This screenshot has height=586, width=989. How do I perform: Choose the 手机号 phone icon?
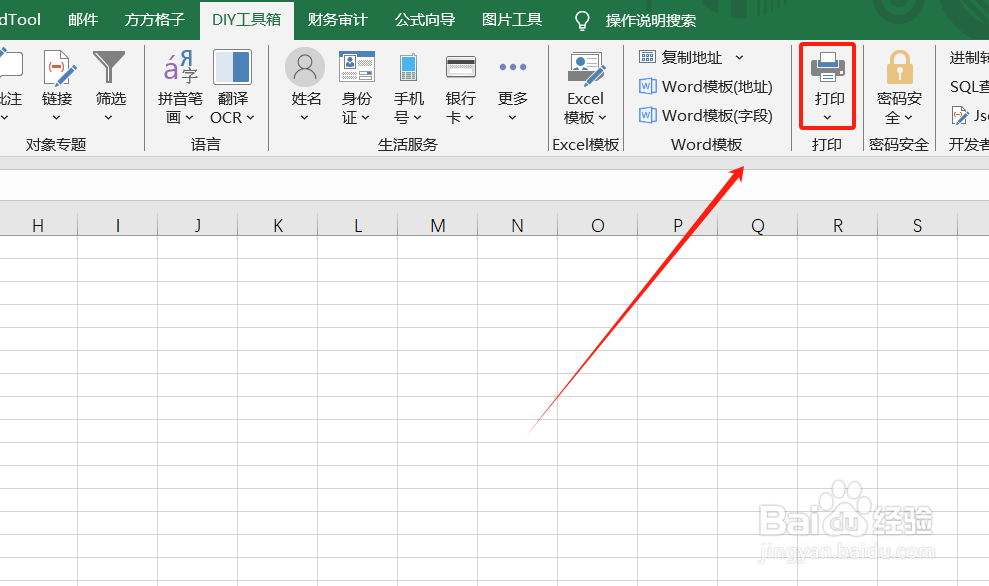coord(409,67)
